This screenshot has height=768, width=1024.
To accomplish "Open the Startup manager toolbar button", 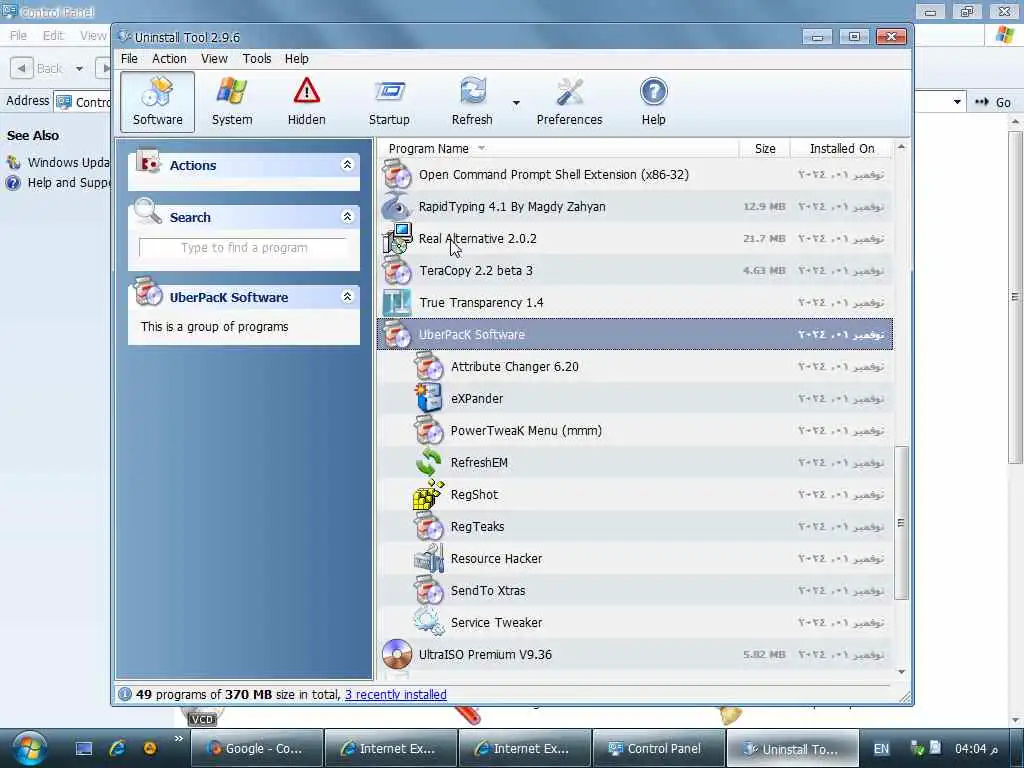I will (x=389, y=102).
